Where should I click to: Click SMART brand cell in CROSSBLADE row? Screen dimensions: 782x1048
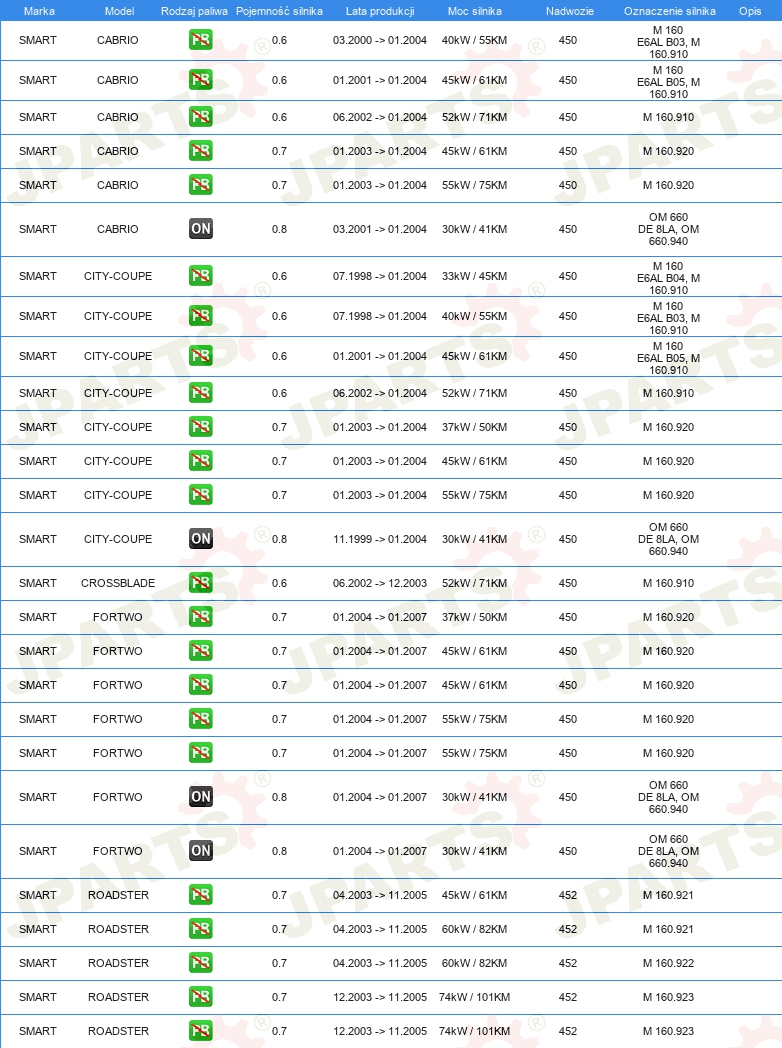coord(37,583)
